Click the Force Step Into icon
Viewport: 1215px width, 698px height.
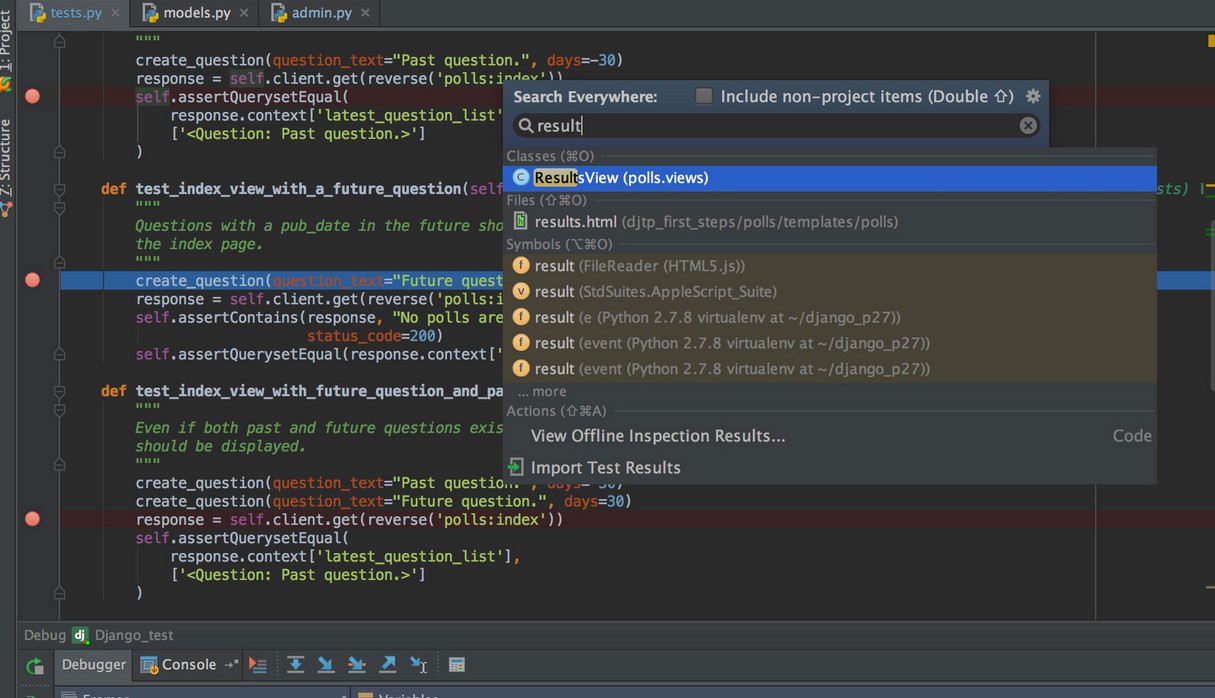[357, 665]
